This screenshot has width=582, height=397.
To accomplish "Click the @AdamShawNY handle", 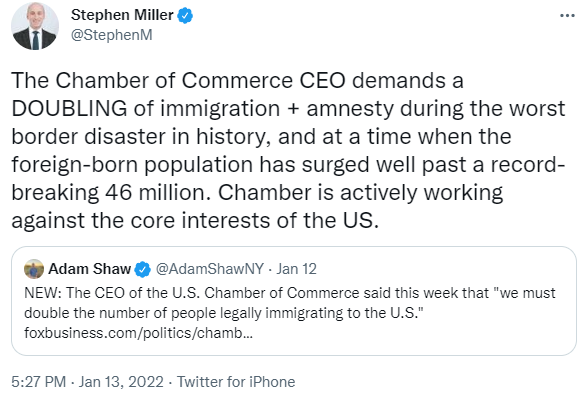I will pyautogui.click(x=210, y=269).
